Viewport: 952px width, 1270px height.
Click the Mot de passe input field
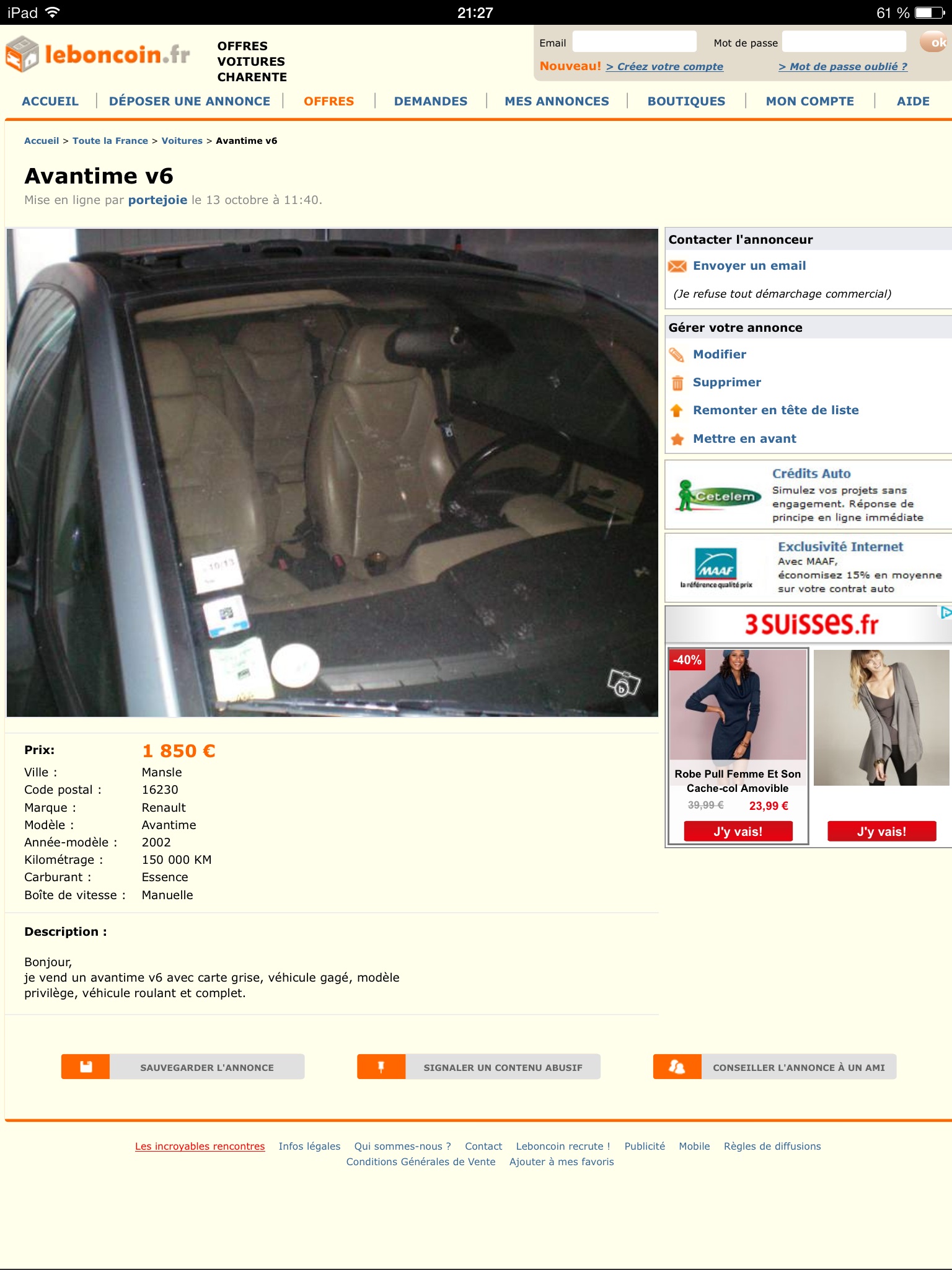point(844,42)
